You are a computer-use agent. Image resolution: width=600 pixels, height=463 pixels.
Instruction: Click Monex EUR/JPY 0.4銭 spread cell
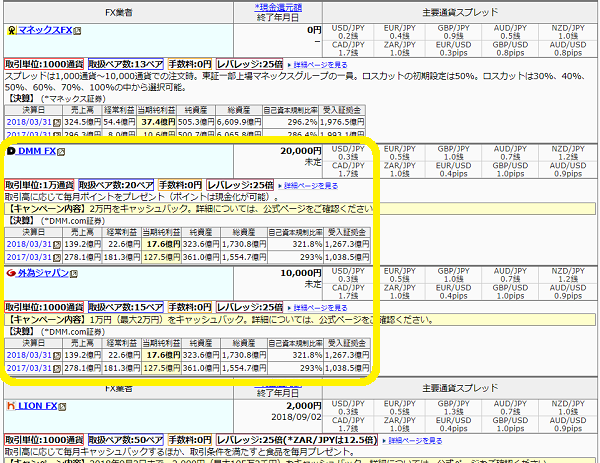point(399,33)
